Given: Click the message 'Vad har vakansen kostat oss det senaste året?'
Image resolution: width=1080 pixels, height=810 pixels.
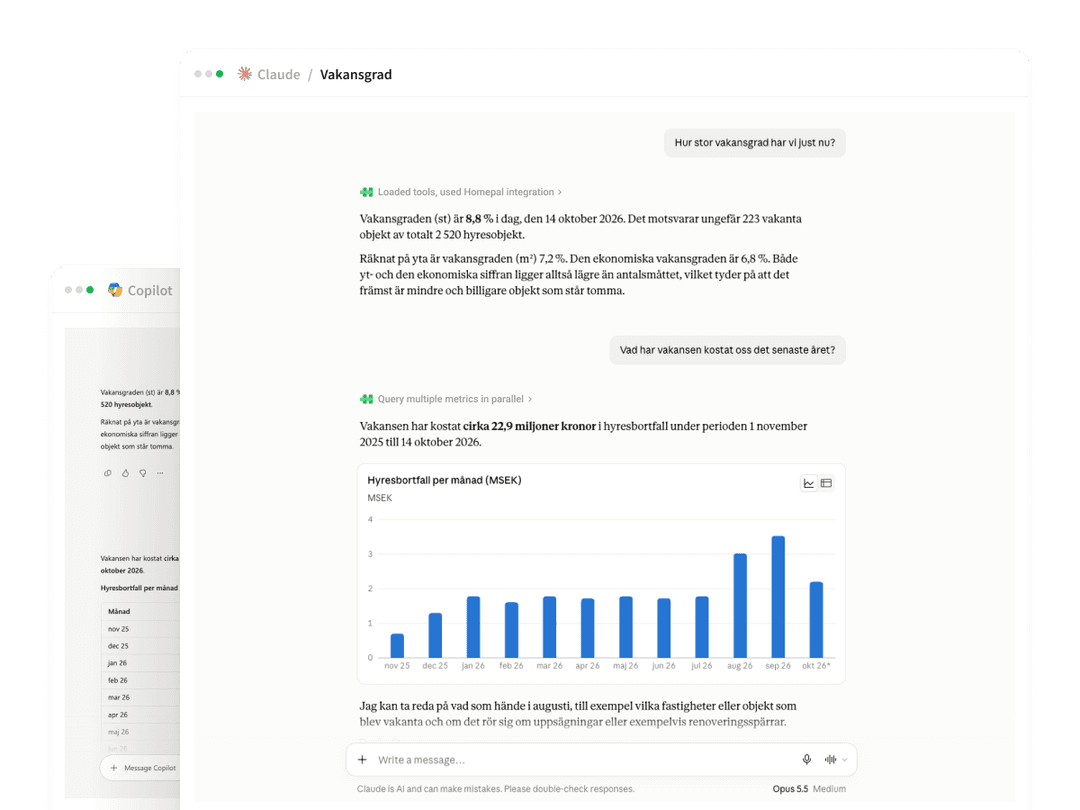Looking at the screenshot, I should click(727, 350).
